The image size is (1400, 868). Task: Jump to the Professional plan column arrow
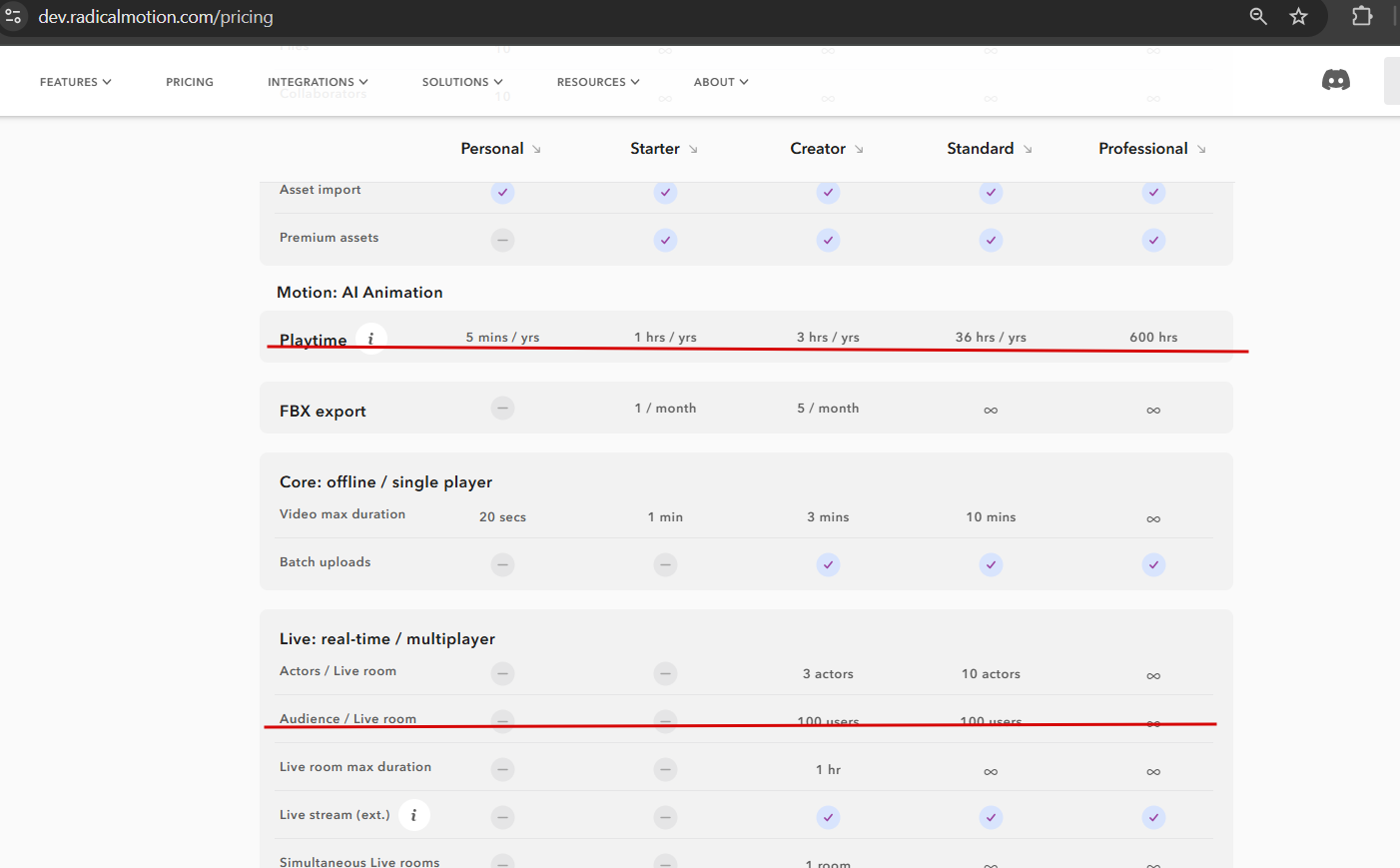click(x=1201, y=150)
